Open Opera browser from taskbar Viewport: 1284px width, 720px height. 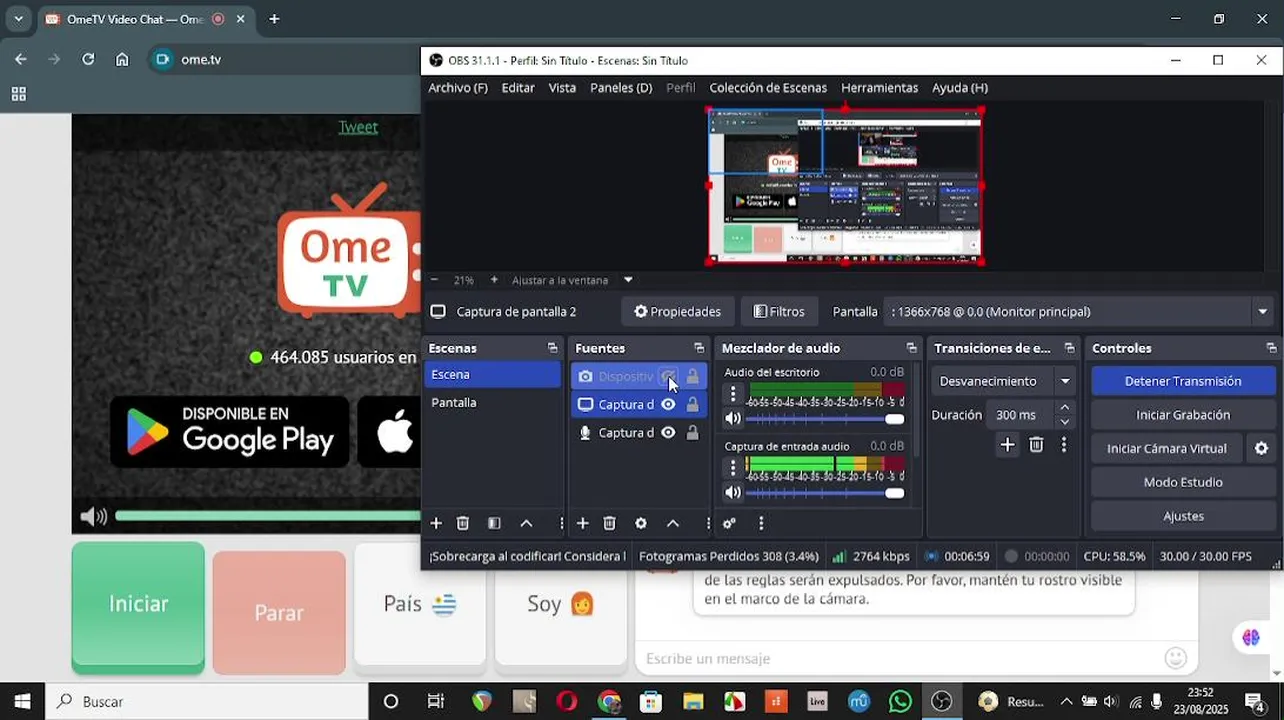(x=566, y=702)
